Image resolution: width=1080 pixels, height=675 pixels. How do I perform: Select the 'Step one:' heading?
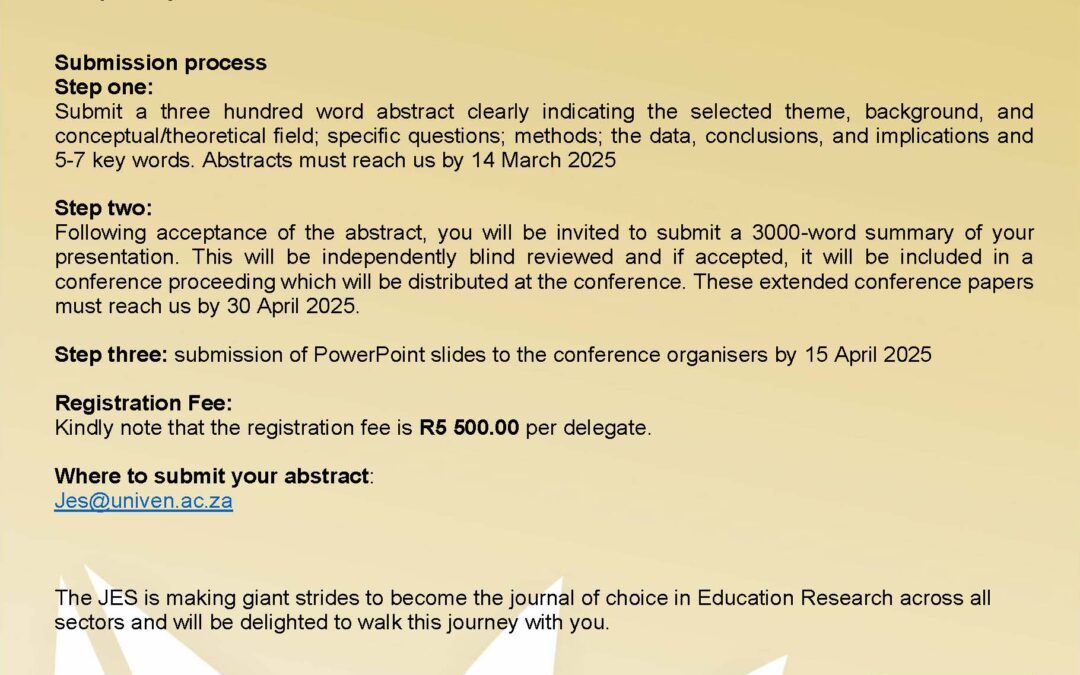pos(104,87)
